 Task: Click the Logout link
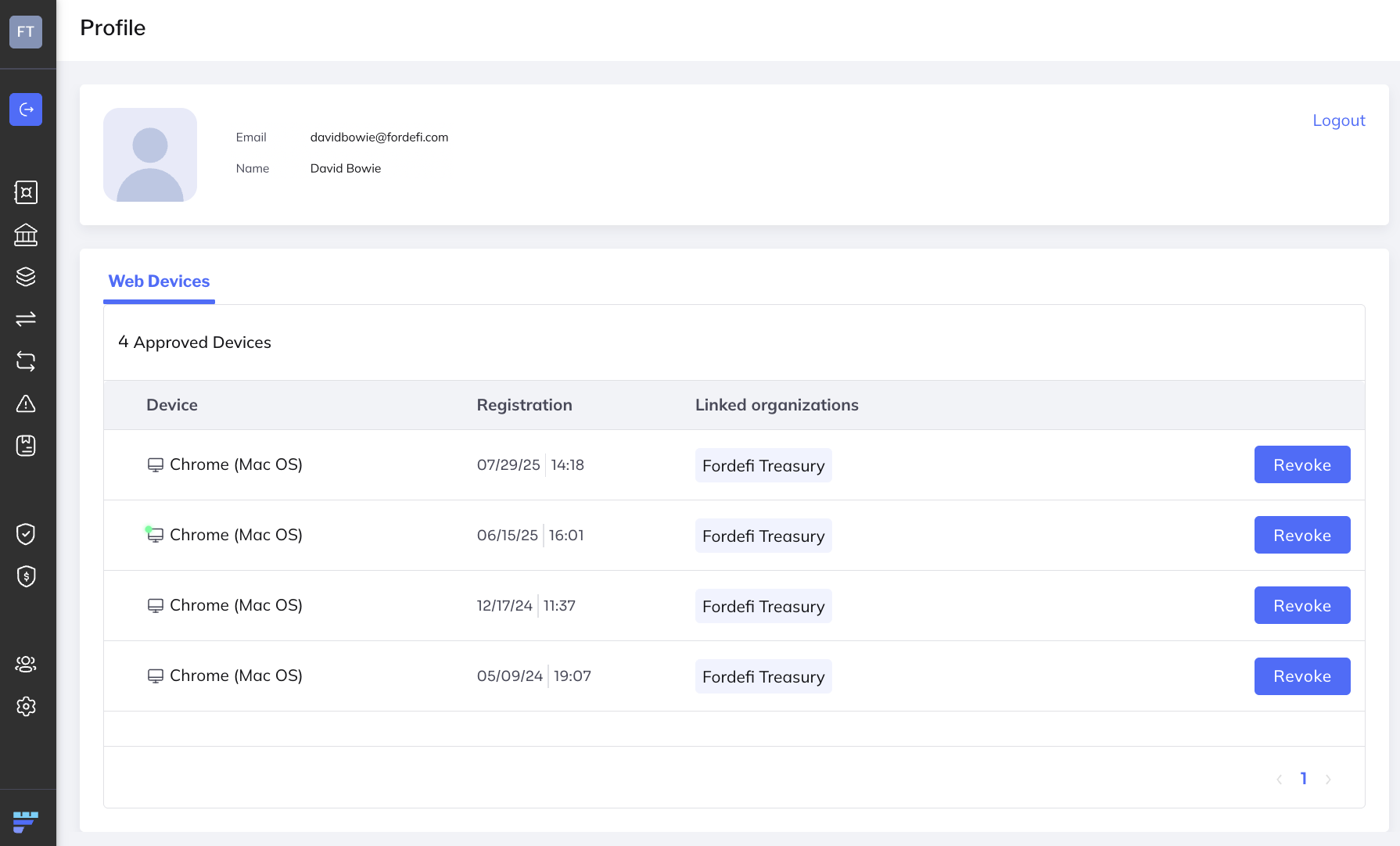click(1338, 120)
